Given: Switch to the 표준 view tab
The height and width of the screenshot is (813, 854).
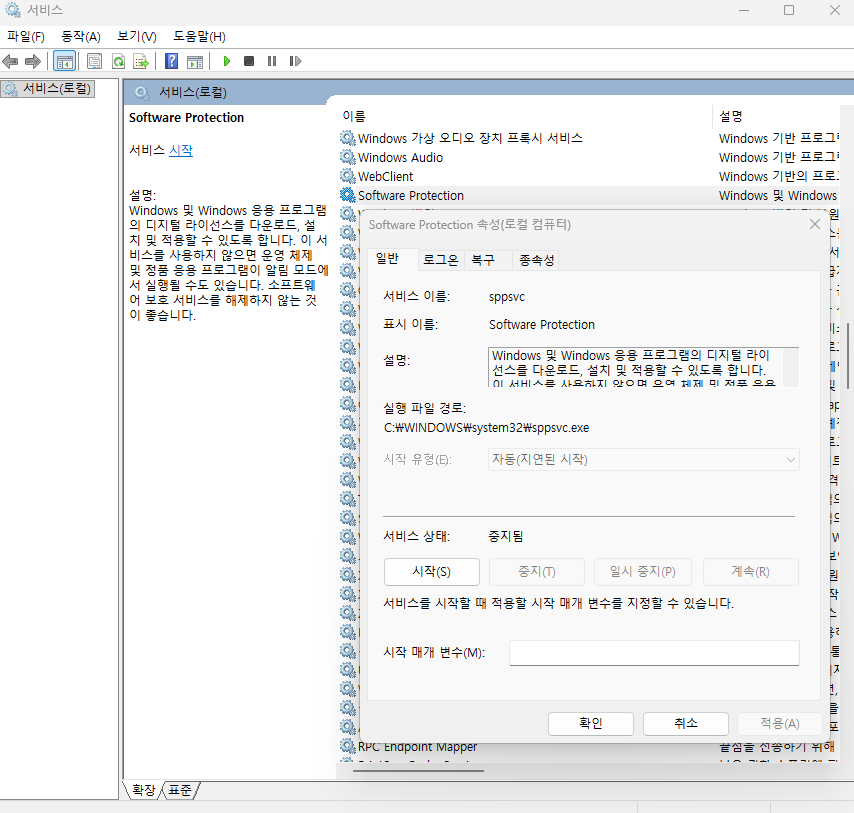Looking at the screenshot, I should [x=180, y=790].
